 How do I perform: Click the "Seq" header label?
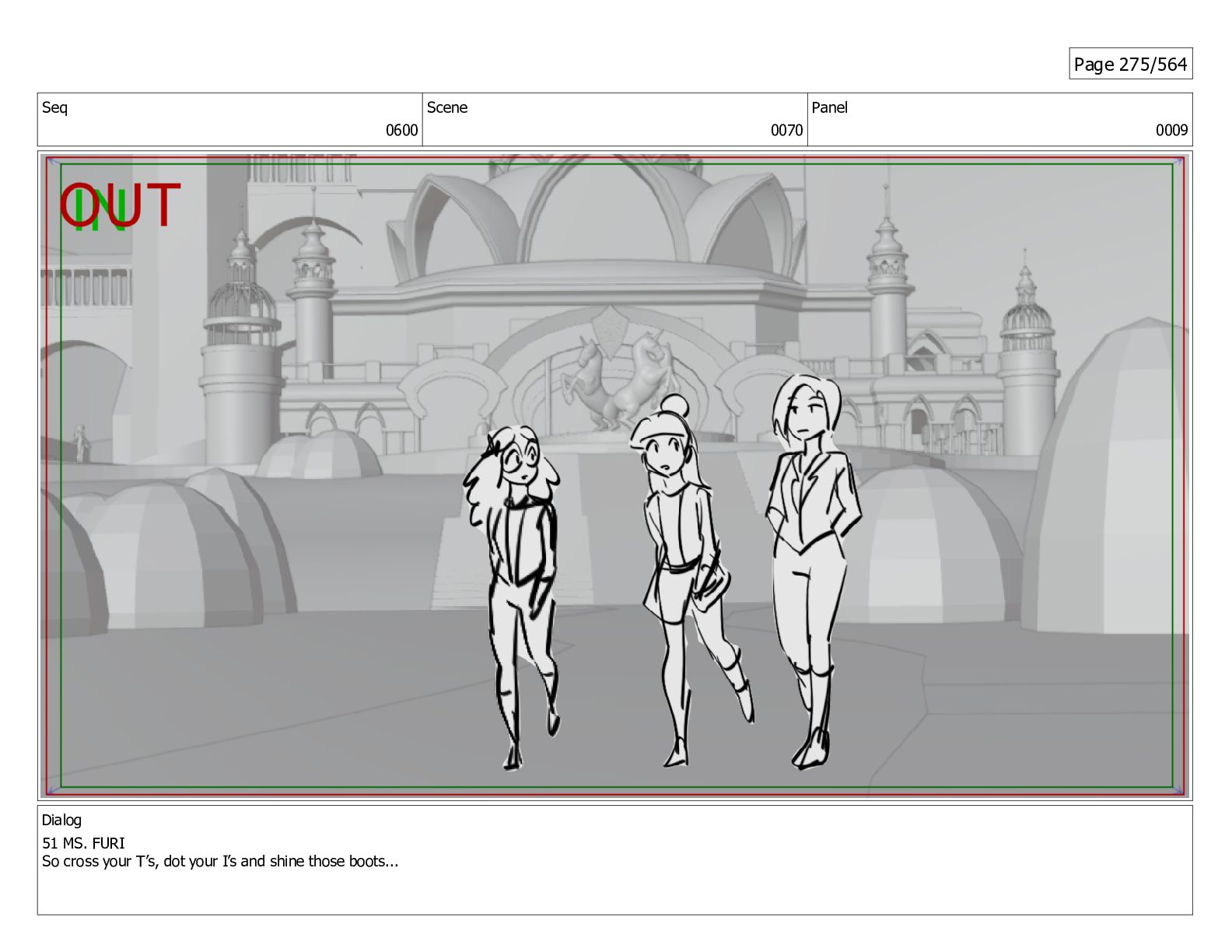point(54,107)
